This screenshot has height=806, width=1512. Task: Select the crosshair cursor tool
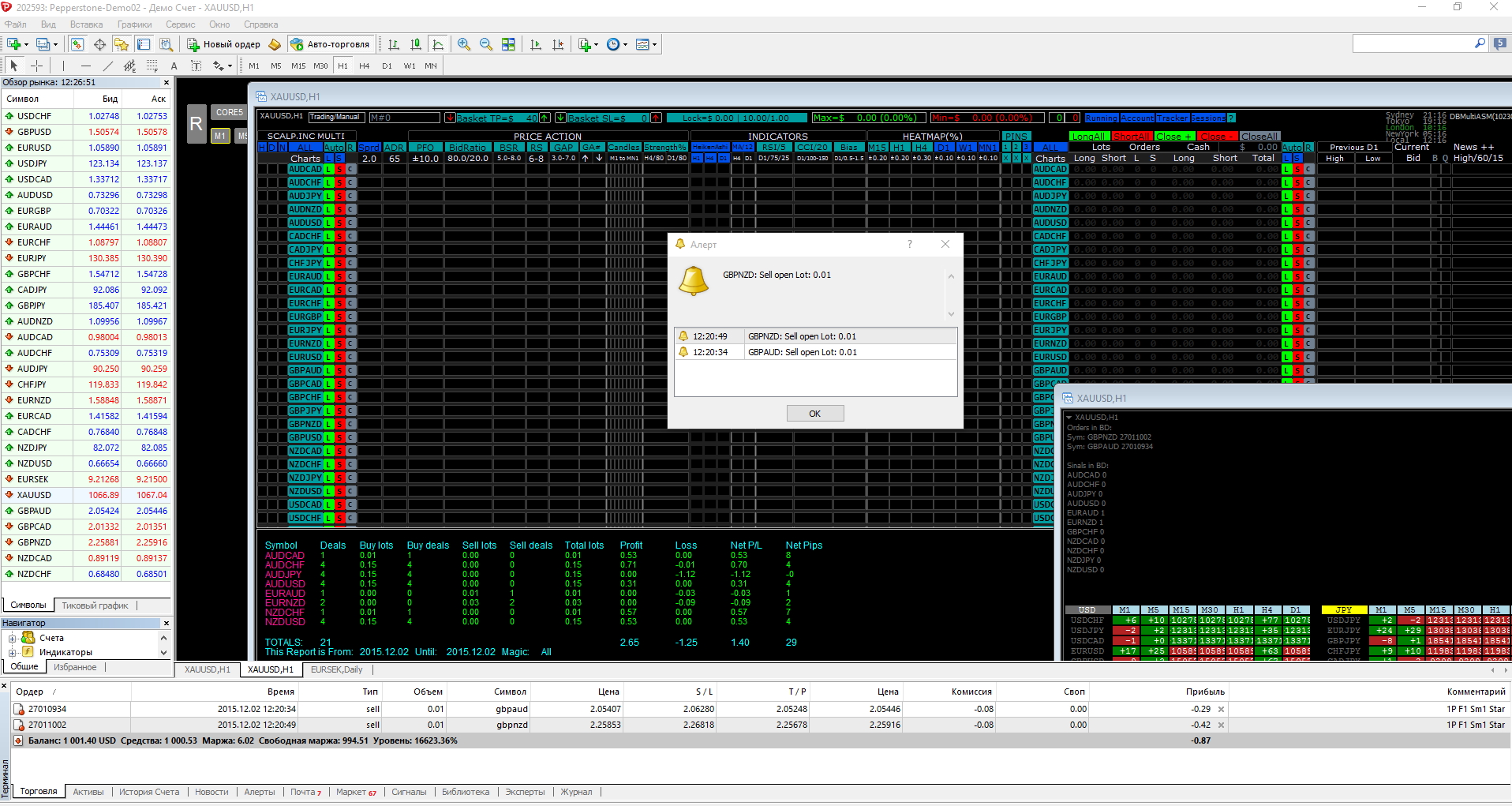pos(36,66)
